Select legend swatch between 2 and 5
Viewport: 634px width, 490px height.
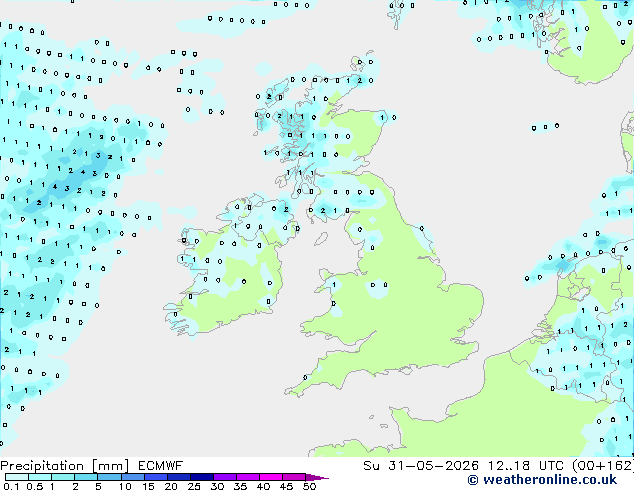point(86,477)
